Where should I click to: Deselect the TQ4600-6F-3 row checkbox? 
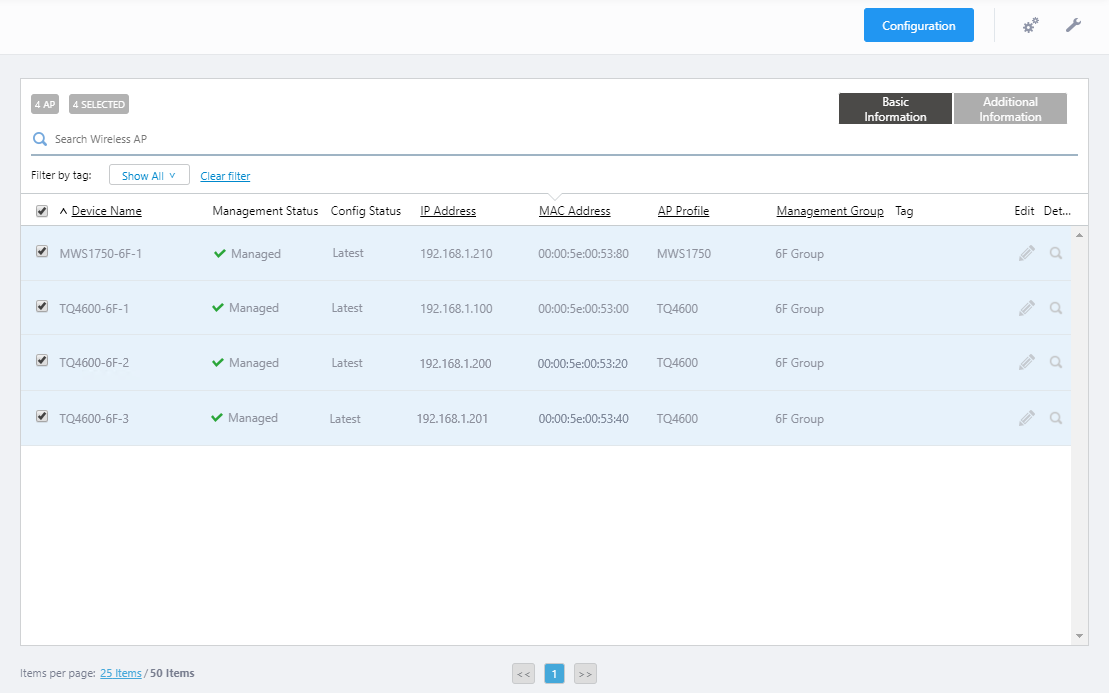point(42,417)
